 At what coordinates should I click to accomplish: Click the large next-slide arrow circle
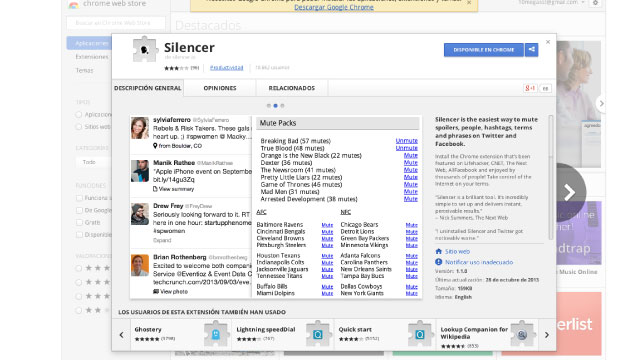click(x=570, y=192)
